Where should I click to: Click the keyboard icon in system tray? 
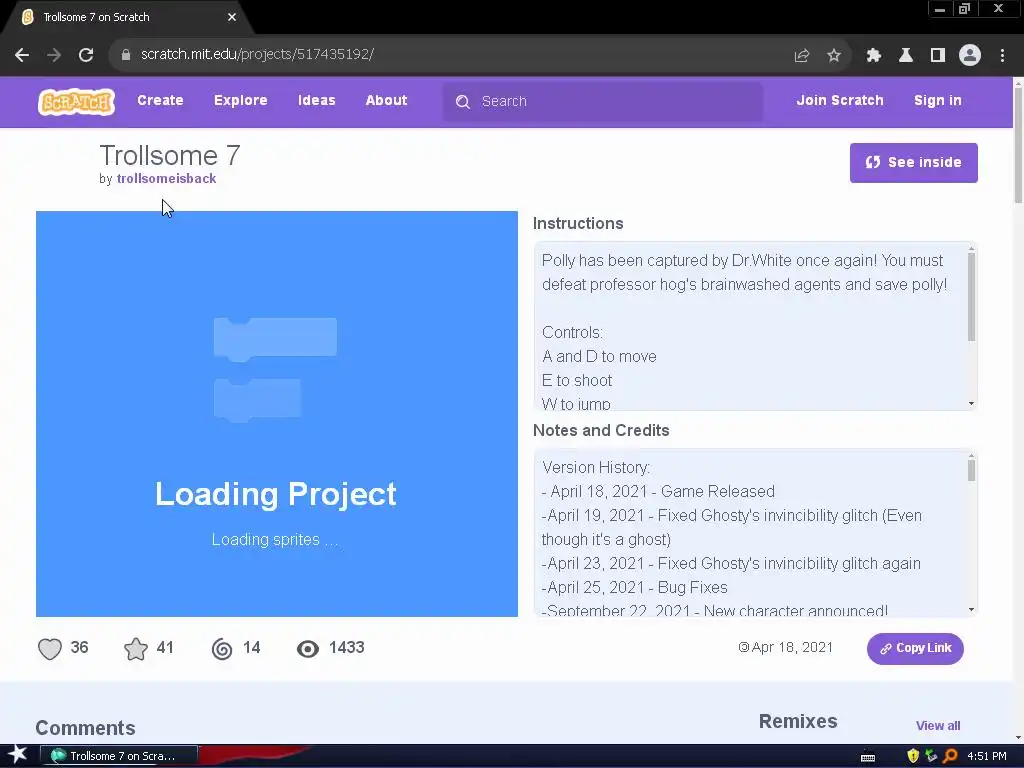coord(868,757)
